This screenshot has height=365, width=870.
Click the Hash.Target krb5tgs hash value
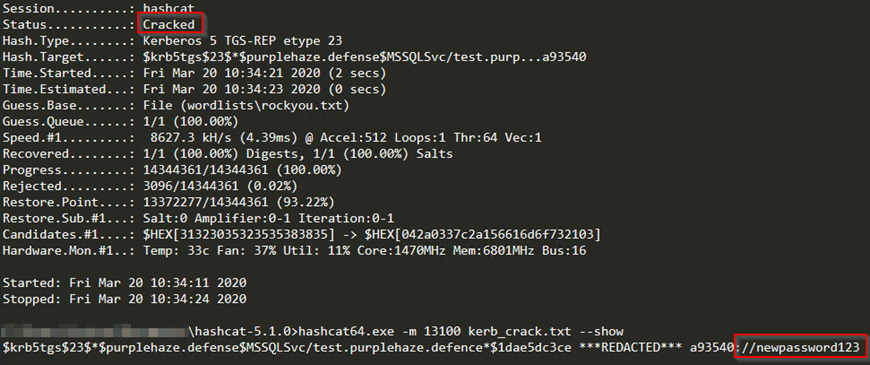(x=365, y=57)
